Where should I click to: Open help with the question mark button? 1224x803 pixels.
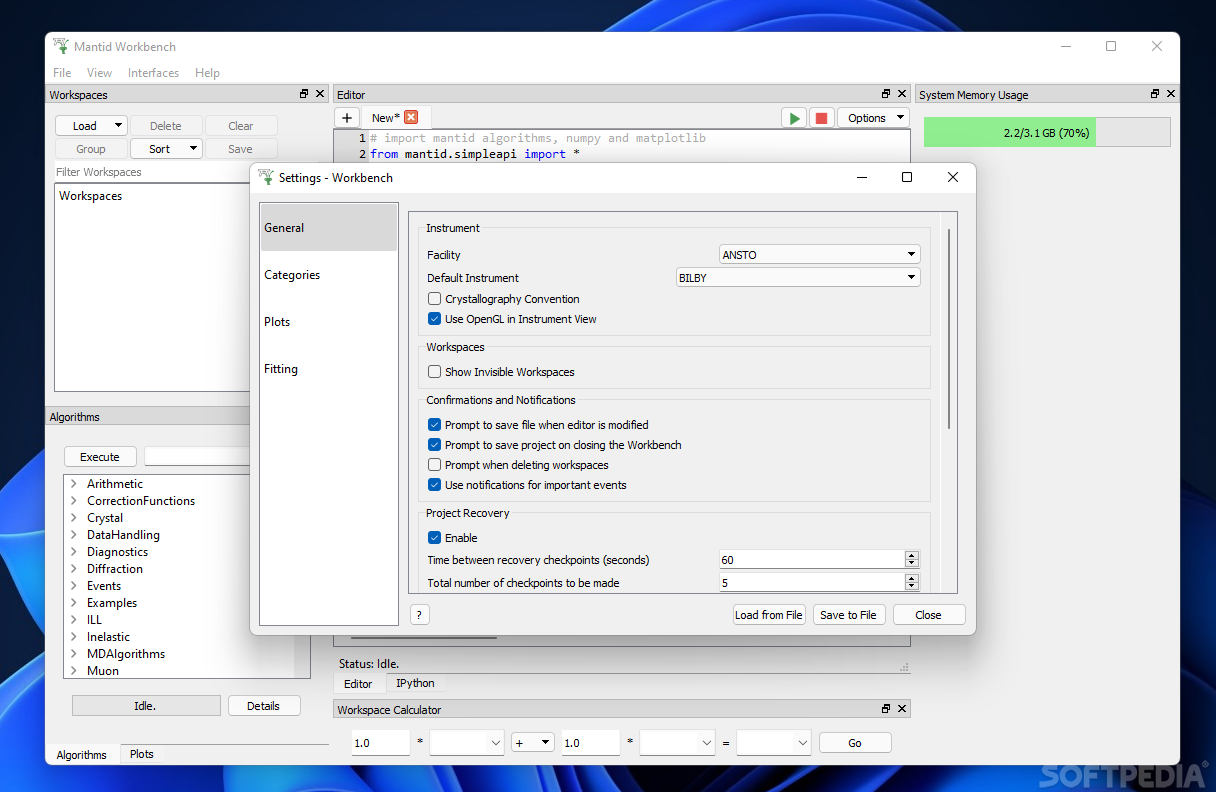pyautogui.click(x=420, y=615)
